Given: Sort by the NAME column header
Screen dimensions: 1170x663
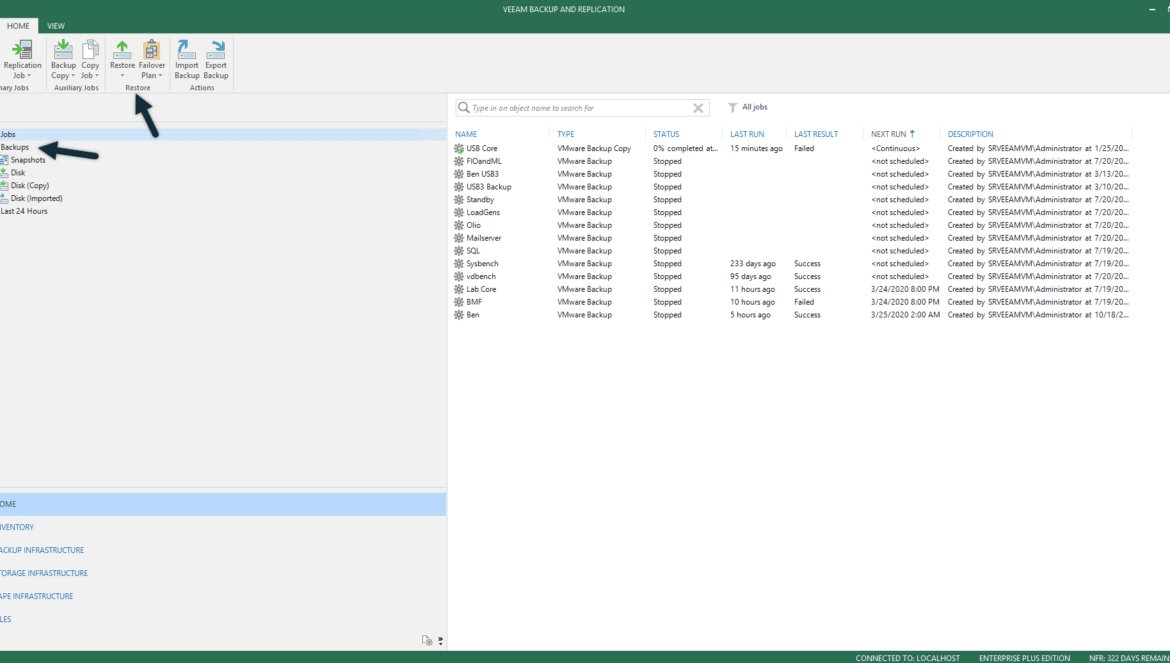Looking at the screenshot, I should pyautogui.click(x=466, y=134).
